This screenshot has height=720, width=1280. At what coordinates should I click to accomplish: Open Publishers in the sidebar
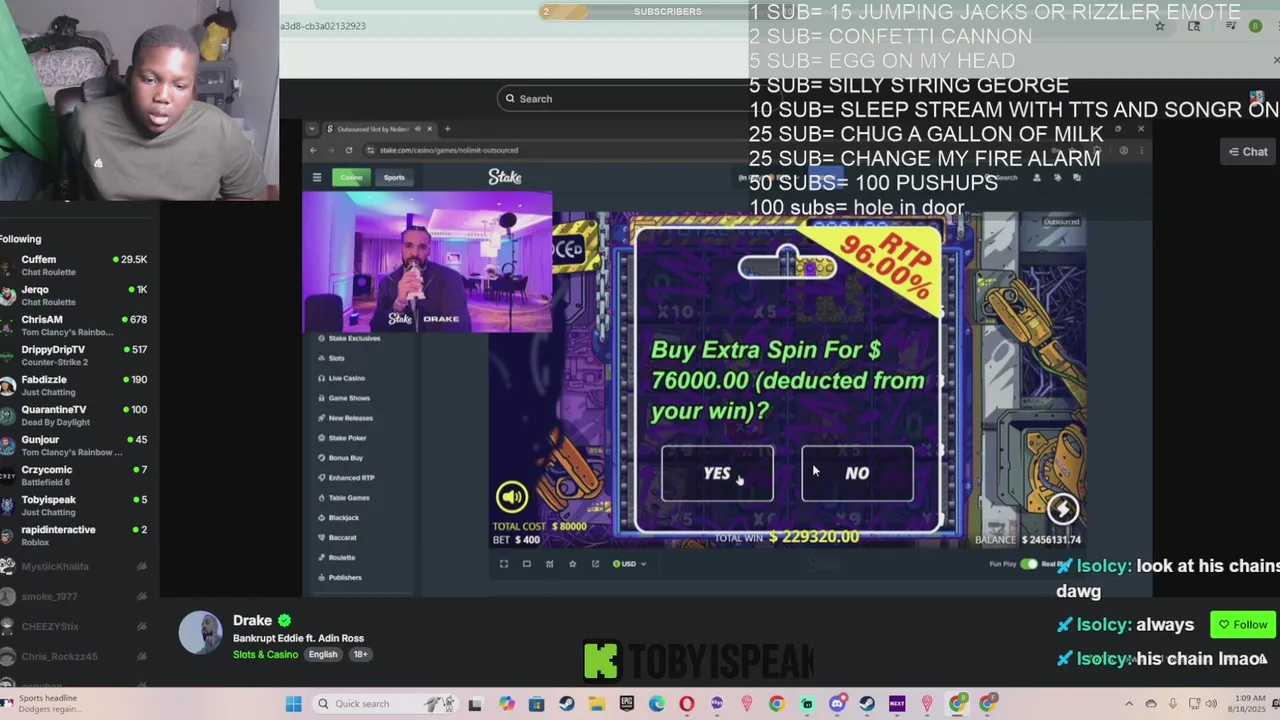click(x=340, y=577)
